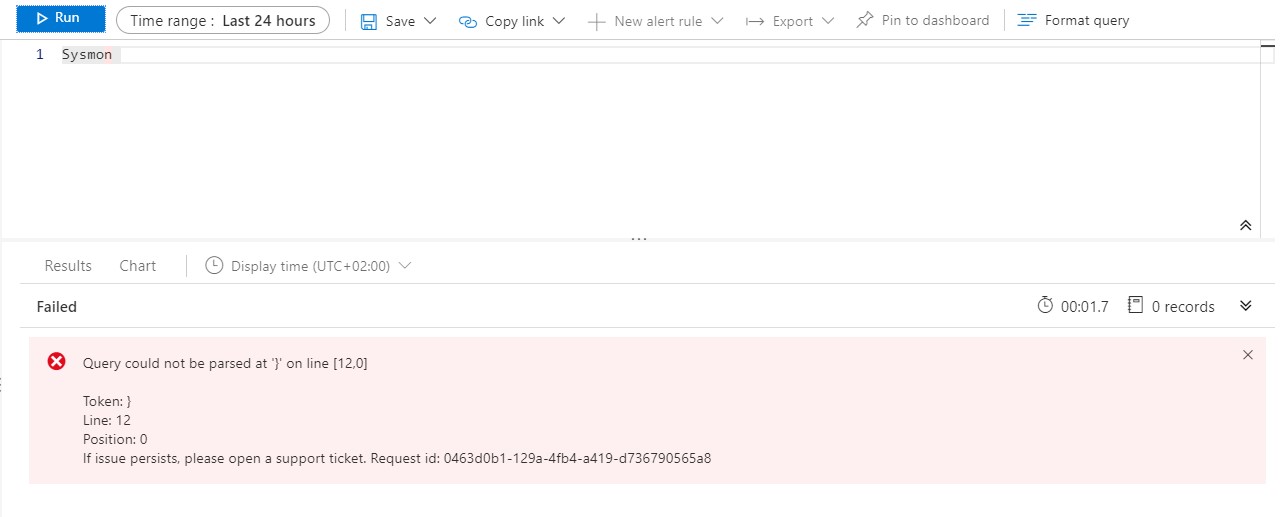The image size is (1283, 517).
Task: Switch to the Chart tab
Action: 138,266
